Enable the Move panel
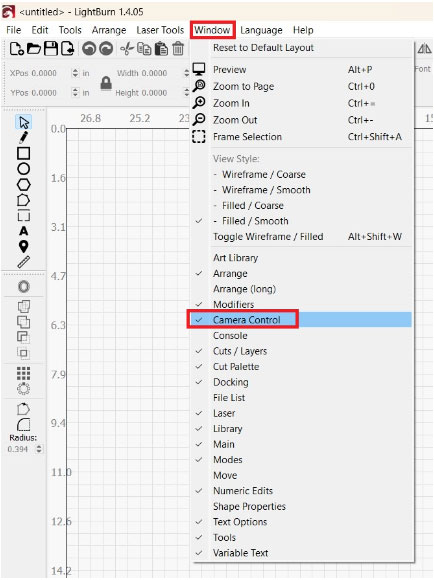The height and width of the screenshot is (580, 434). pyautogui.click(x=300, y=475)
